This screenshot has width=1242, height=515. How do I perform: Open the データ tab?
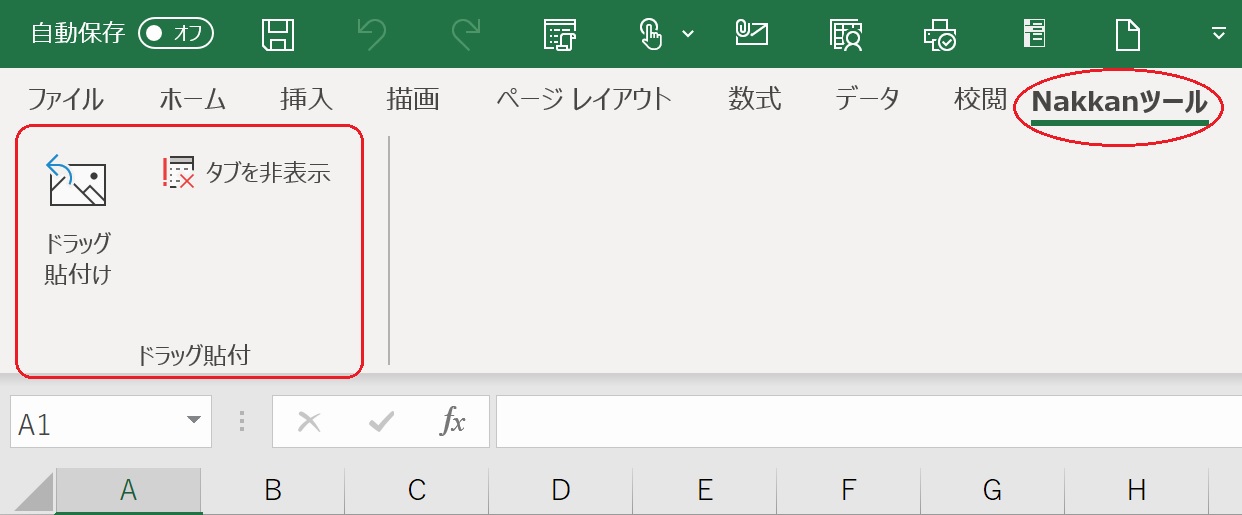pyautogui.click(x=867, y=99)
